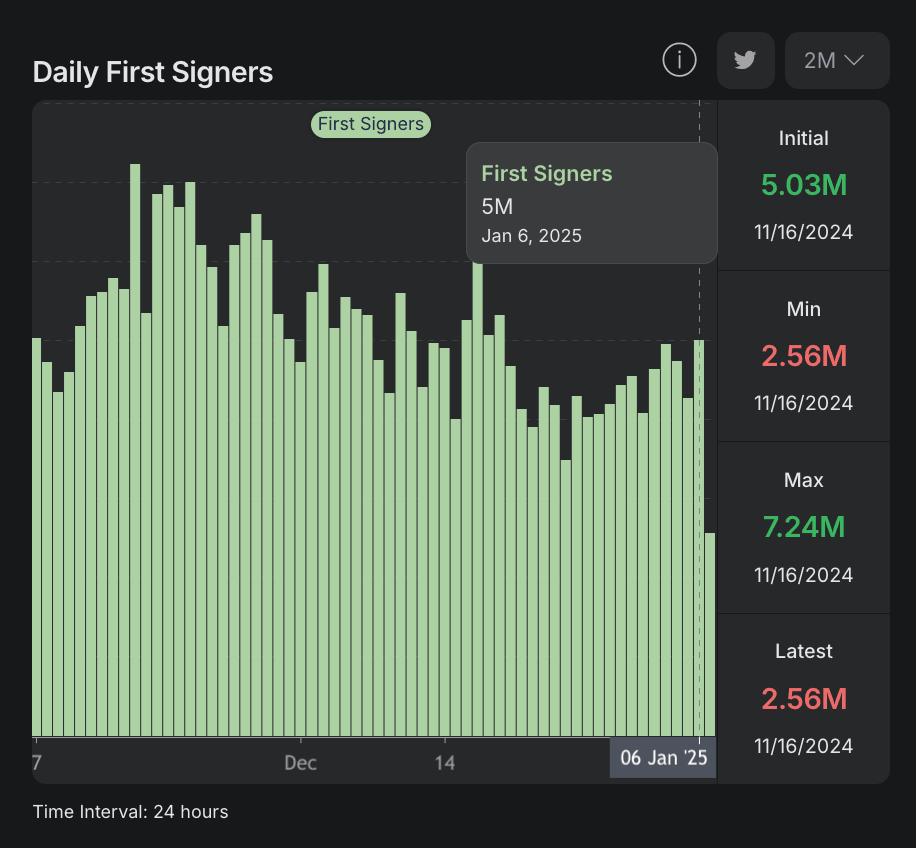The height and width of the screenshot is (848, 916).
Task: Click the Jan 6, 2025 tooltip date
Action: [x=531, y=236]
